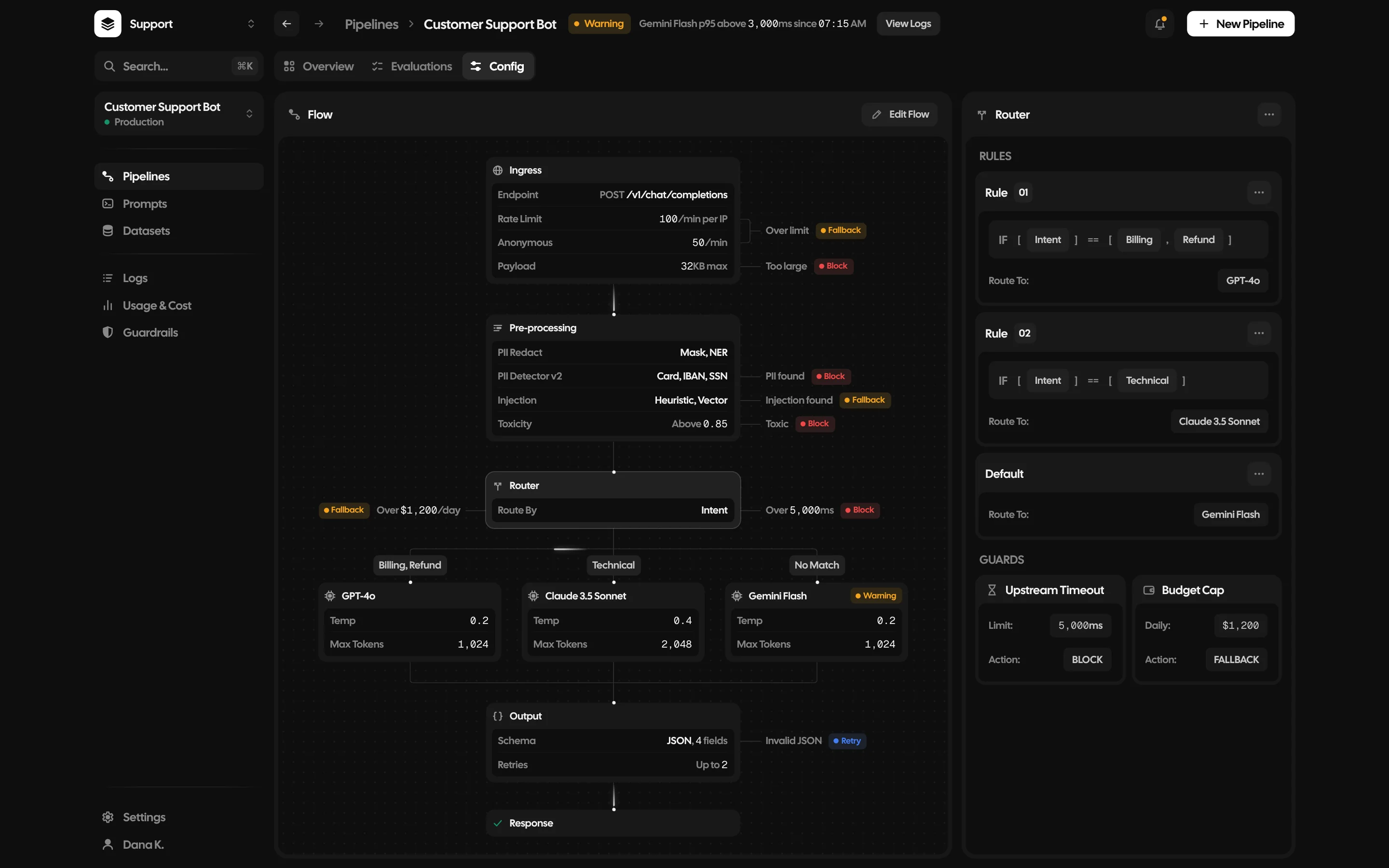Click the Claude 3.5 Sonnet chip icon
The width and height of the screenshot is (1389, 868).
coord(533,596)
